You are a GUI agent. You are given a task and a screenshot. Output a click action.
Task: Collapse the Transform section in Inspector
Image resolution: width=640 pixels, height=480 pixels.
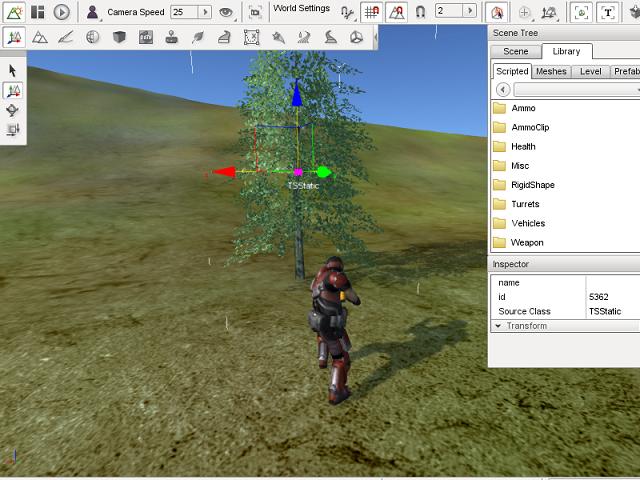click(498, 326)
